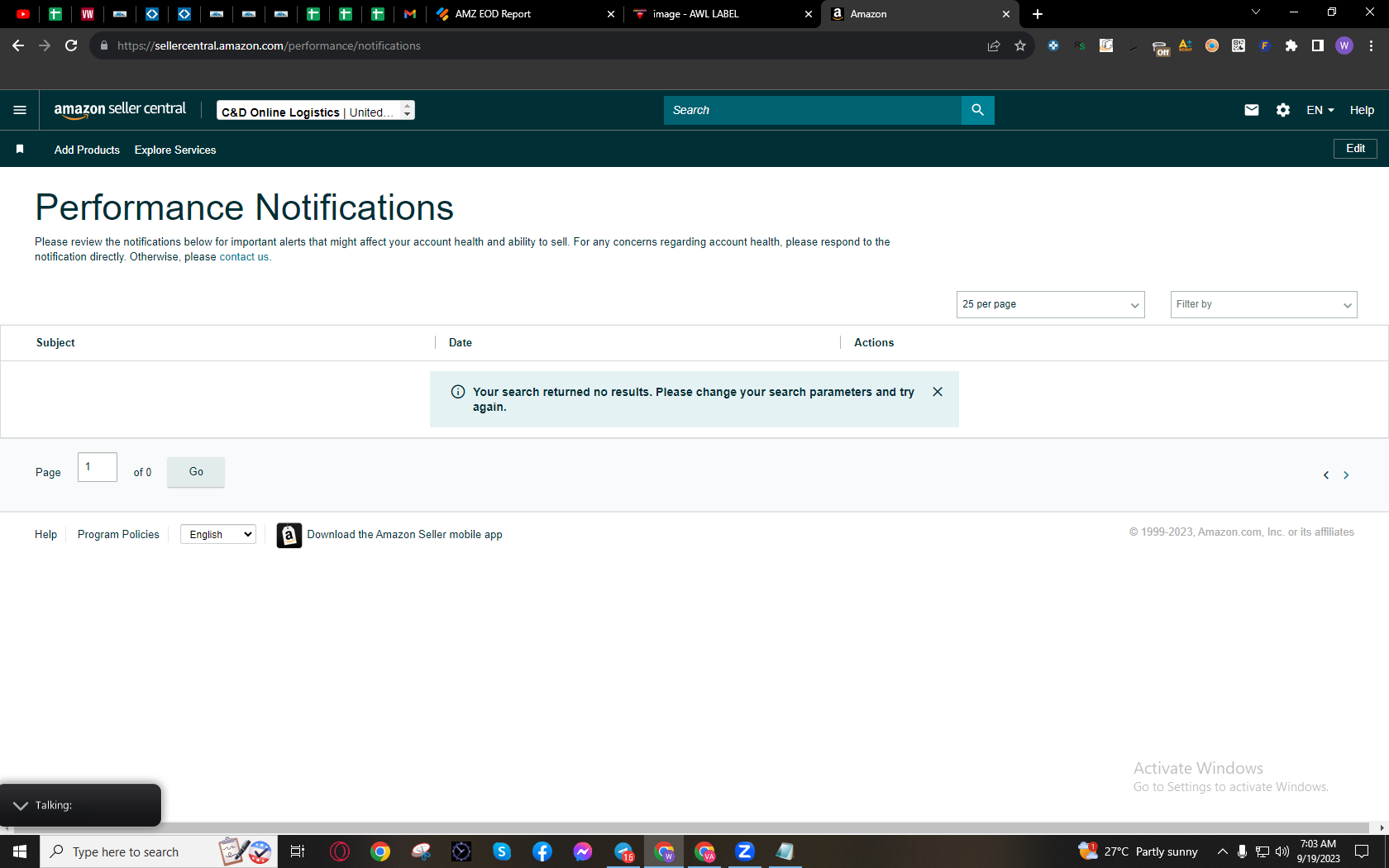Viewport: 1389px width, 868px height.
Task: Click the taskbar volume icon
Action: [x=1282, y=851]
